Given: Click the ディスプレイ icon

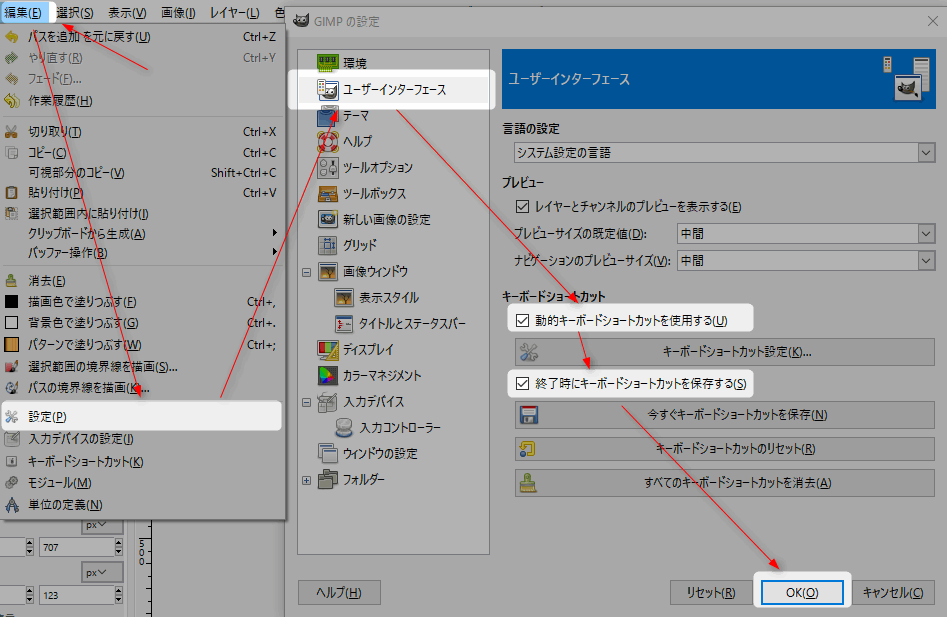Looking at the screenshot, I should click(327, 350).
